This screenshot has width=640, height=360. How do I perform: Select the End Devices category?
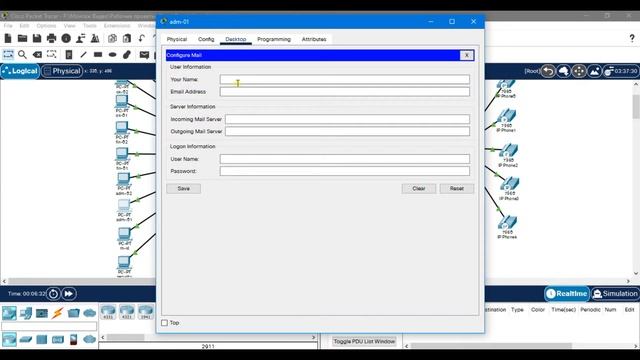[26, 313]
